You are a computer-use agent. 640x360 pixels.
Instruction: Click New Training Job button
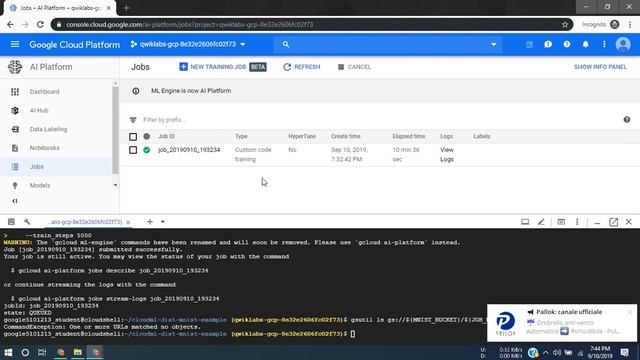pyautogui.click(x=223, y=67)
